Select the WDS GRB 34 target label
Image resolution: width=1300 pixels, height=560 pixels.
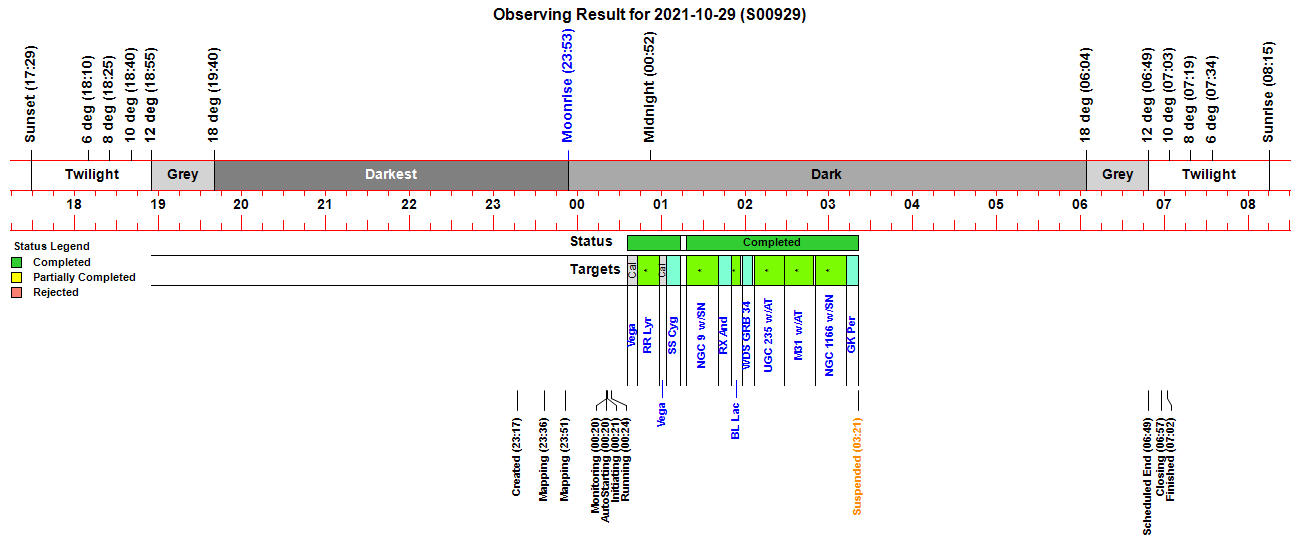point(747,334)
